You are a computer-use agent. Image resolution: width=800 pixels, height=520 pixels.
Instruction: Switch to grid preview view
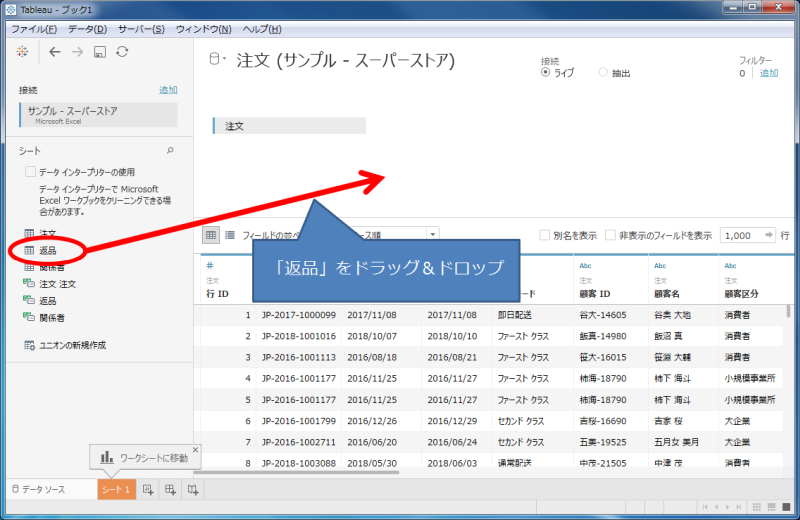click(x=211, y=235)
